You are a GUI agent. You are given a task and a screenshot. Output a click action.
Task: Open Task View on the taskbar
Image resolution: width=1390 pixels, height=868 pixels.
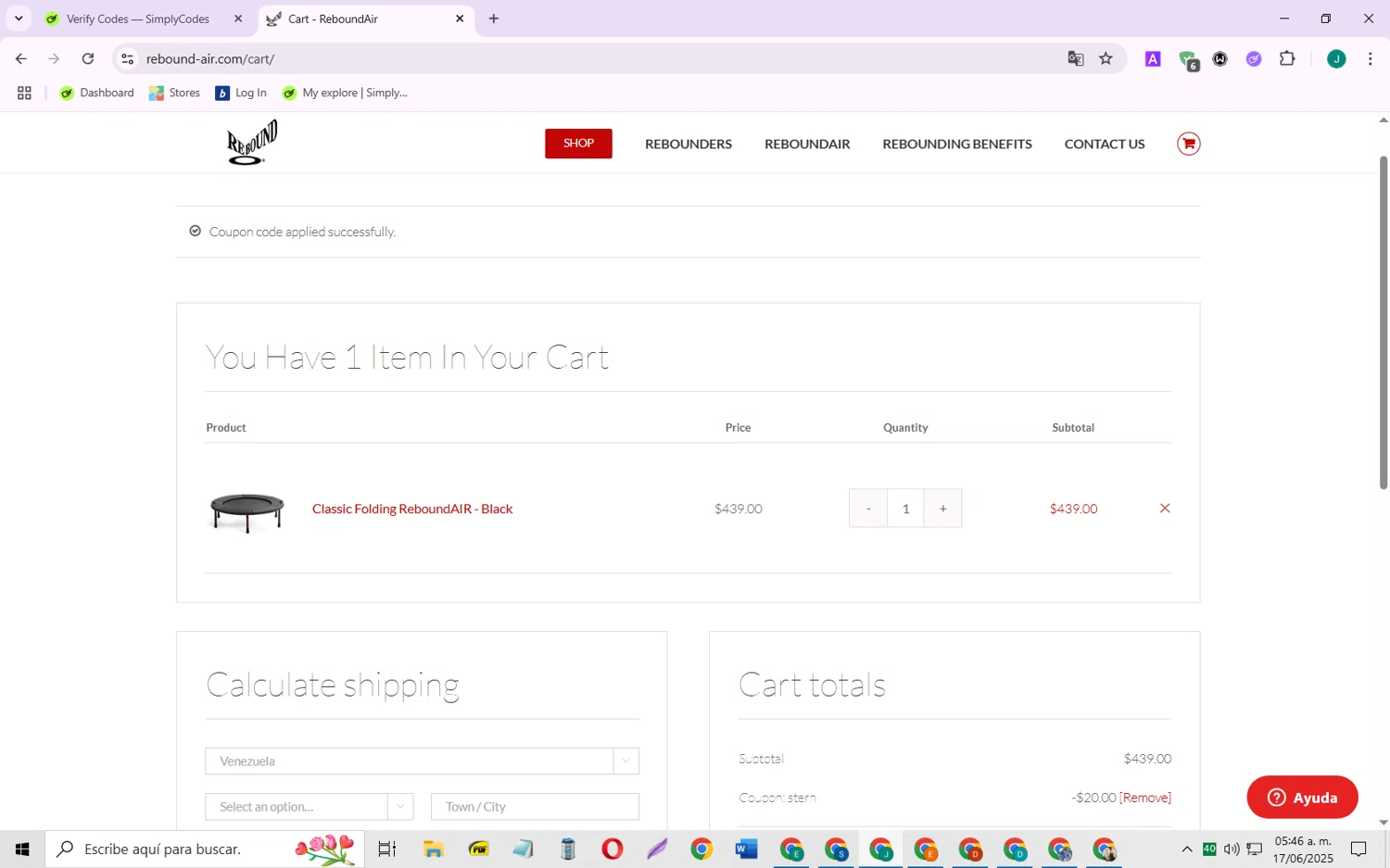[387, 849]
